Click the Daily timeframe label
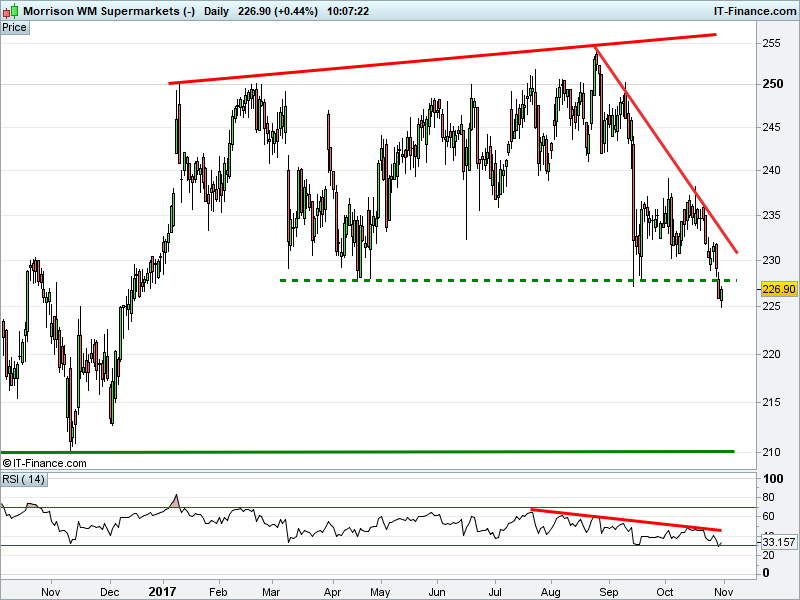The image size is (800, 600). click(x=216, y=11)
